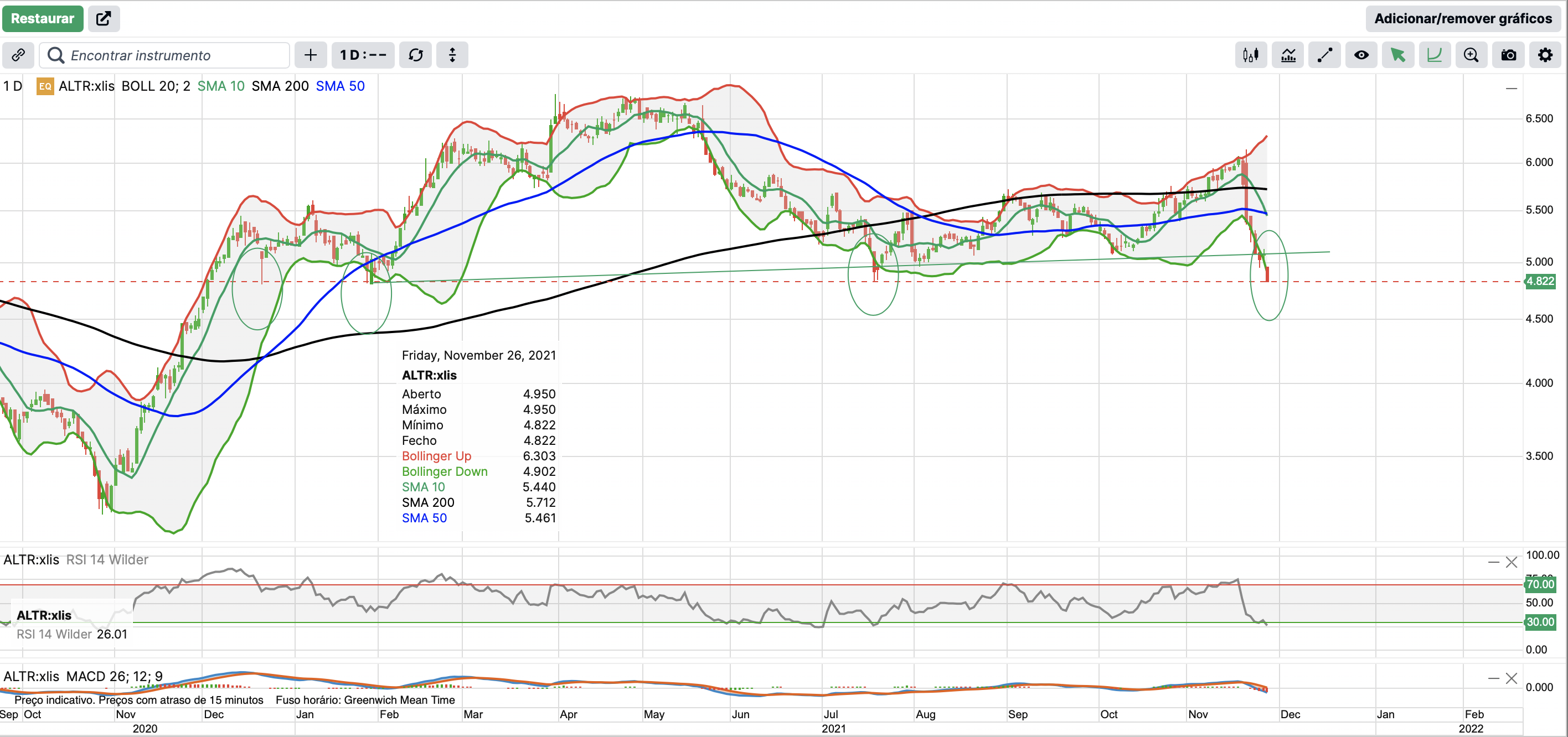Select the trendline drawing tool
The width and height of the screenshot is (1568, 737).
pos(1324,55)
